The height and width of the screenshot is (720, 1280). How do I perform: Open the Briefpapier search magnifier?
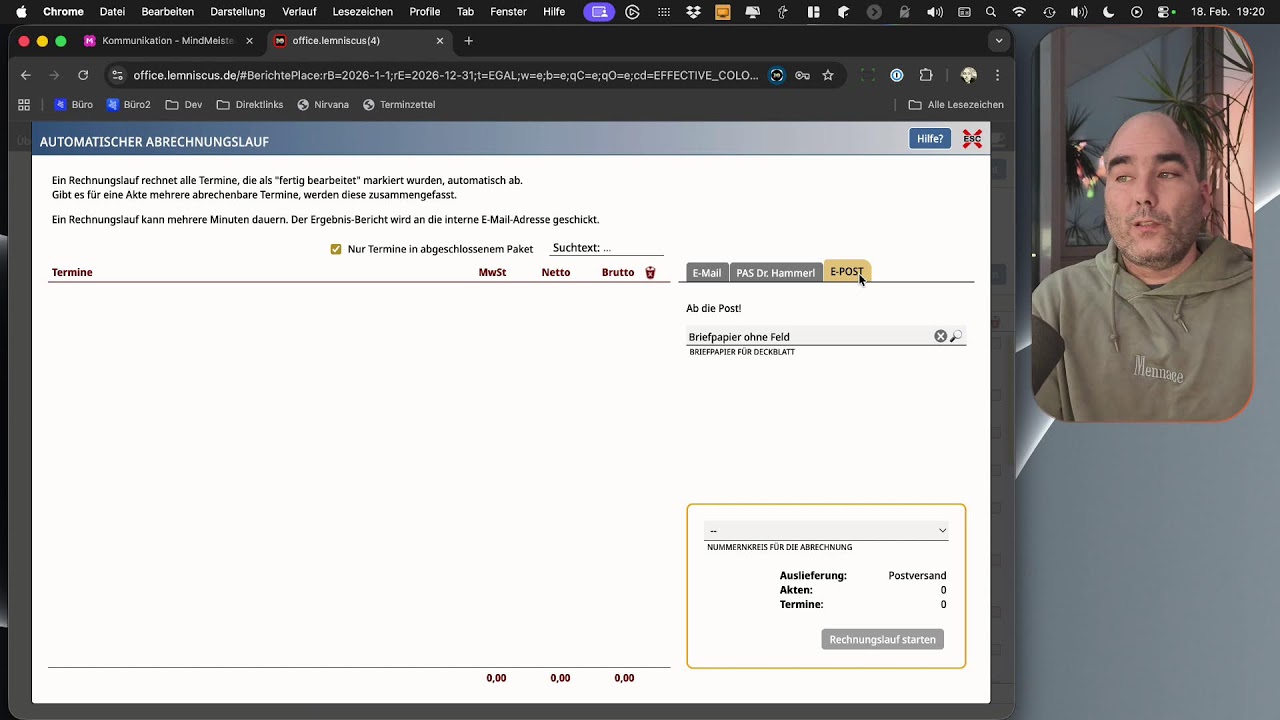click(x=956, y=336)
